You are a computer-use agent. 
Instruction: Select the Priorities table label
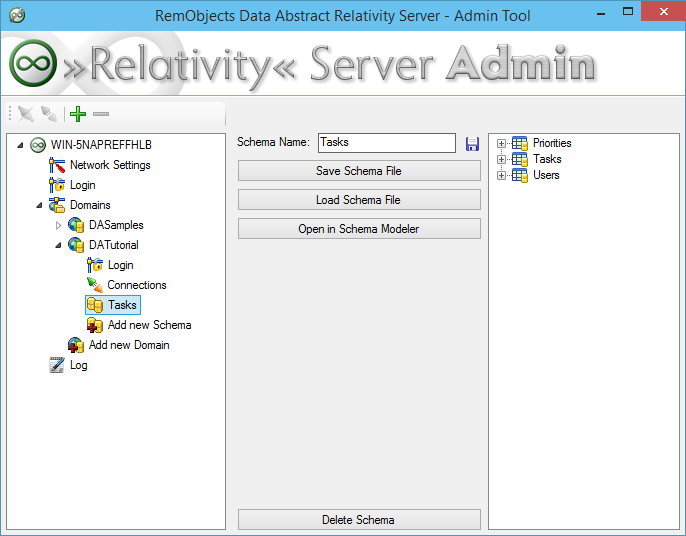(x=552, y=143)
